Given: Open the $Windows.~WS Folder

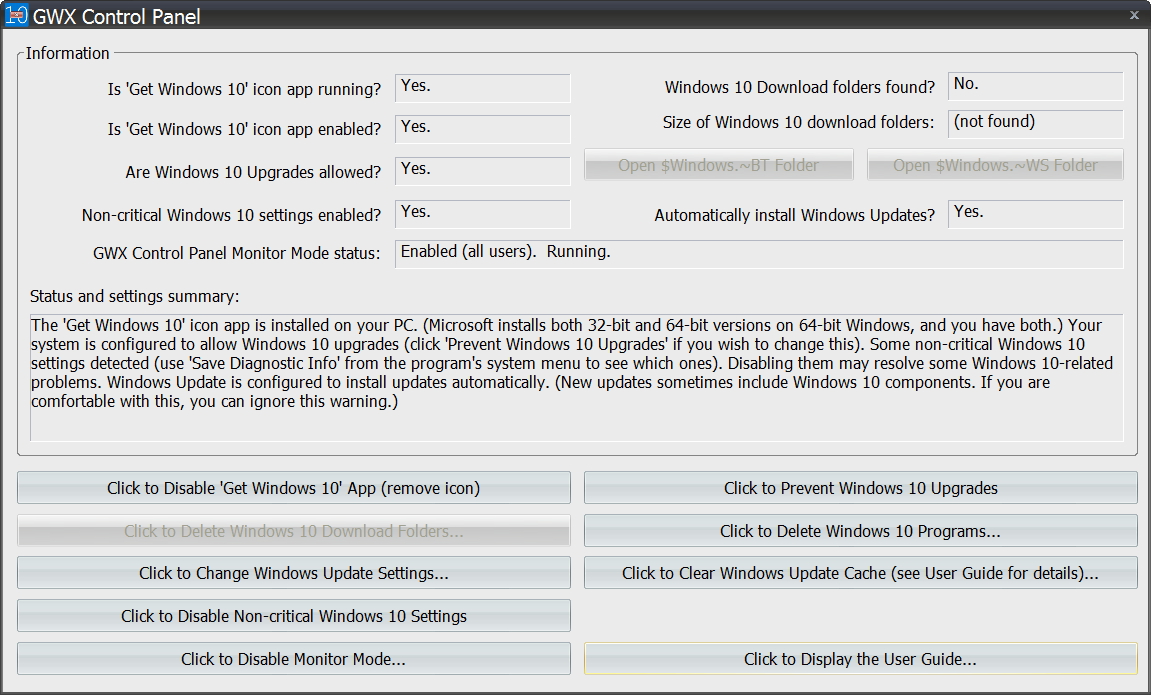Looking at the screenshot, I should [x=994, y=164].
